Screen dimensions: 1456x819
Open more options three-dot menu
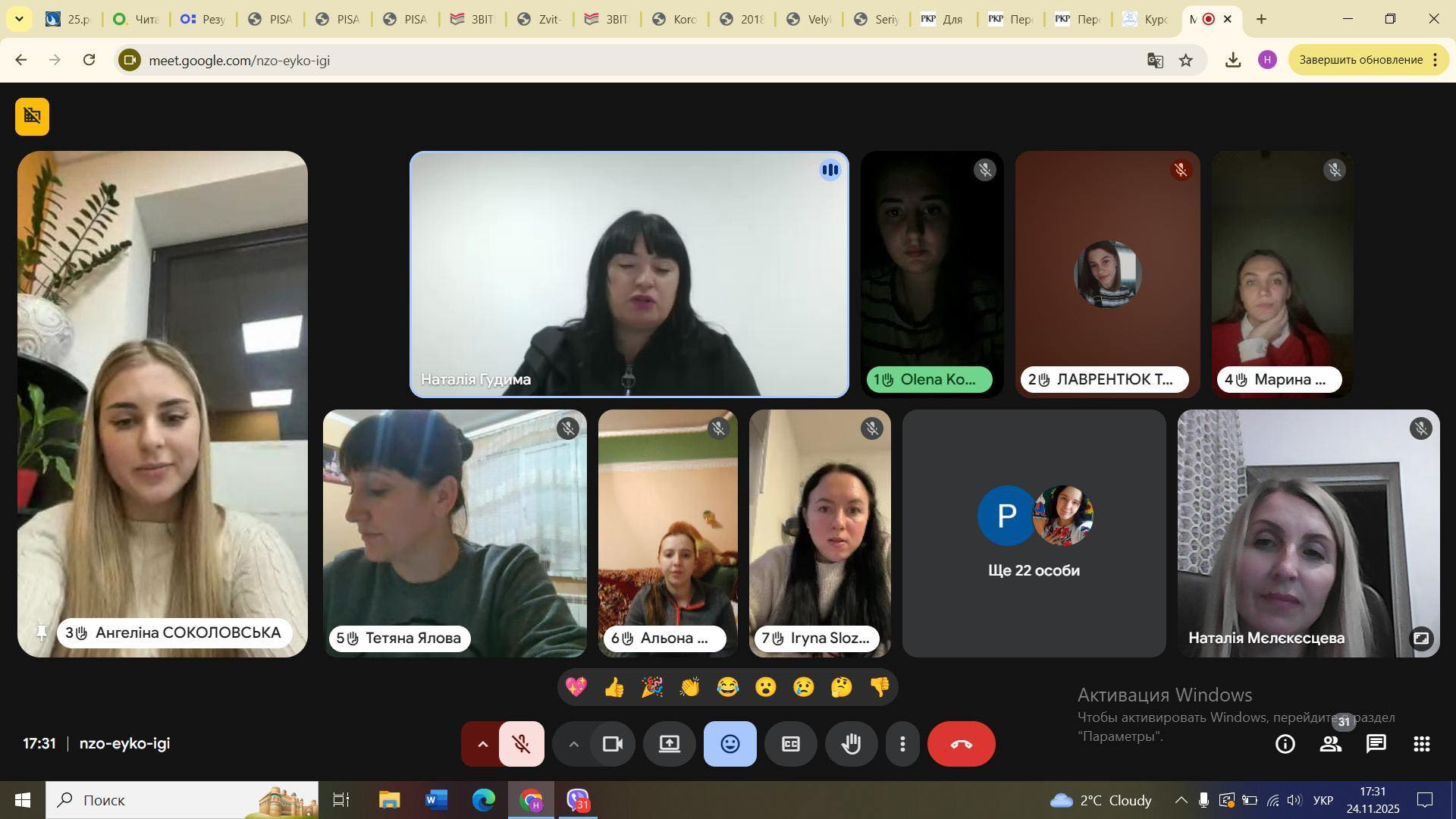902,744
